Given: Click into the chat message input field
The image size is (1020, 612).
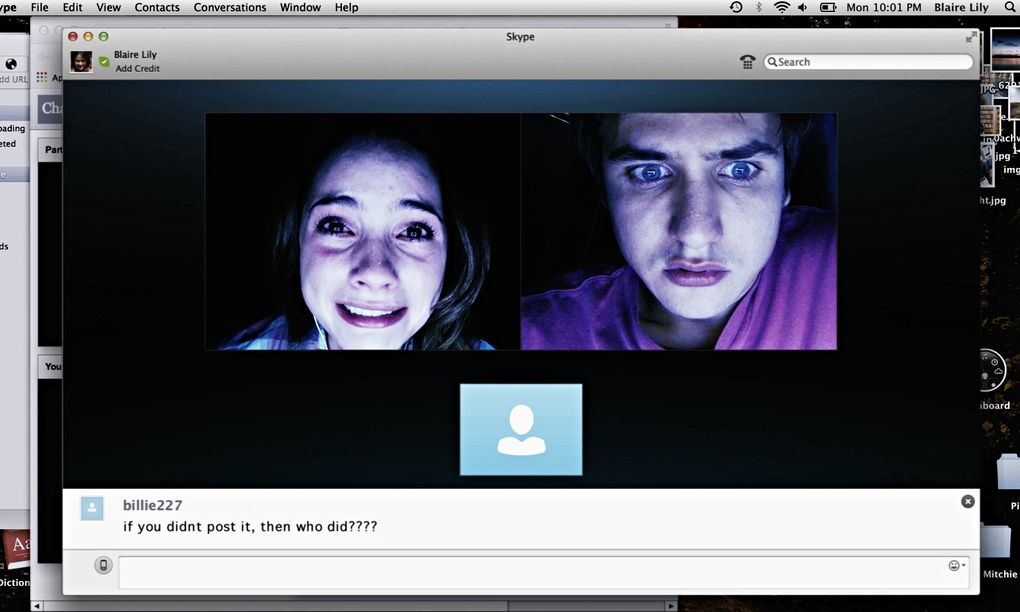Looking at the screenshot, I should pyautogui.click(x=544, y=572).
